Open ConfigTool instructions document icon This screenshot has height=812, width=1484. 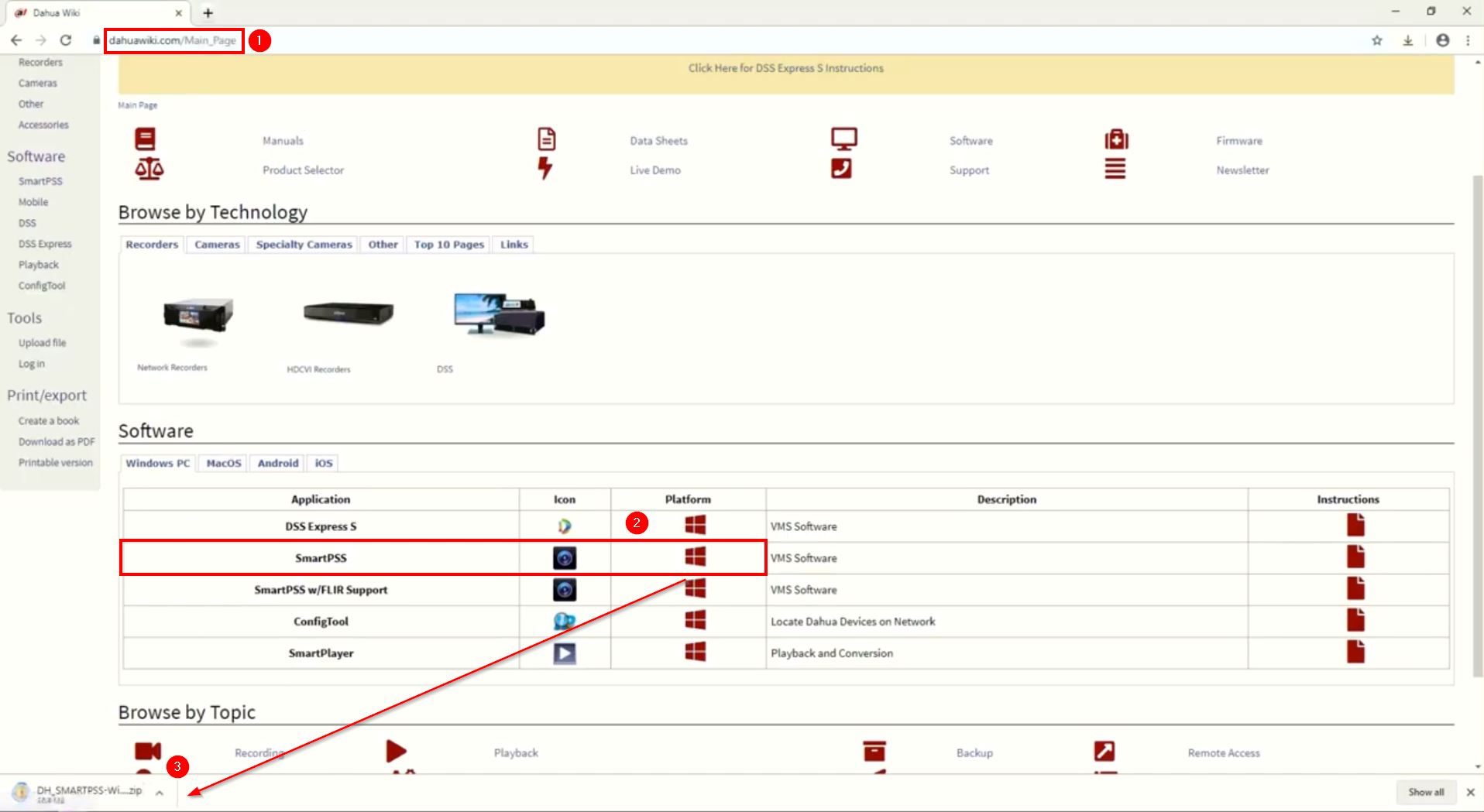click(x=1355, y=620)
